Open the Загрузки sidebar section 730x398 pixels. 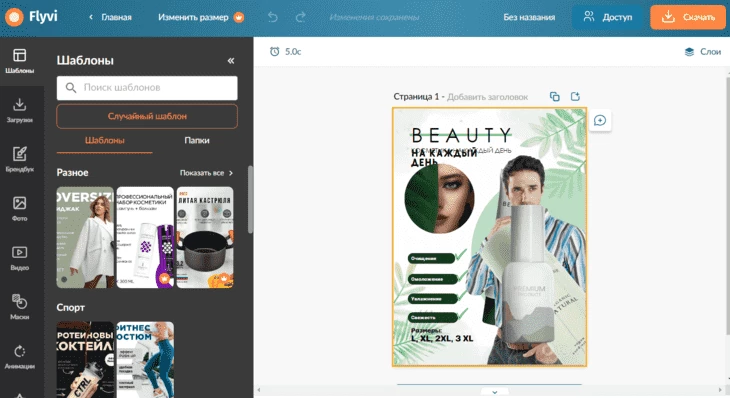pos(20,110)
